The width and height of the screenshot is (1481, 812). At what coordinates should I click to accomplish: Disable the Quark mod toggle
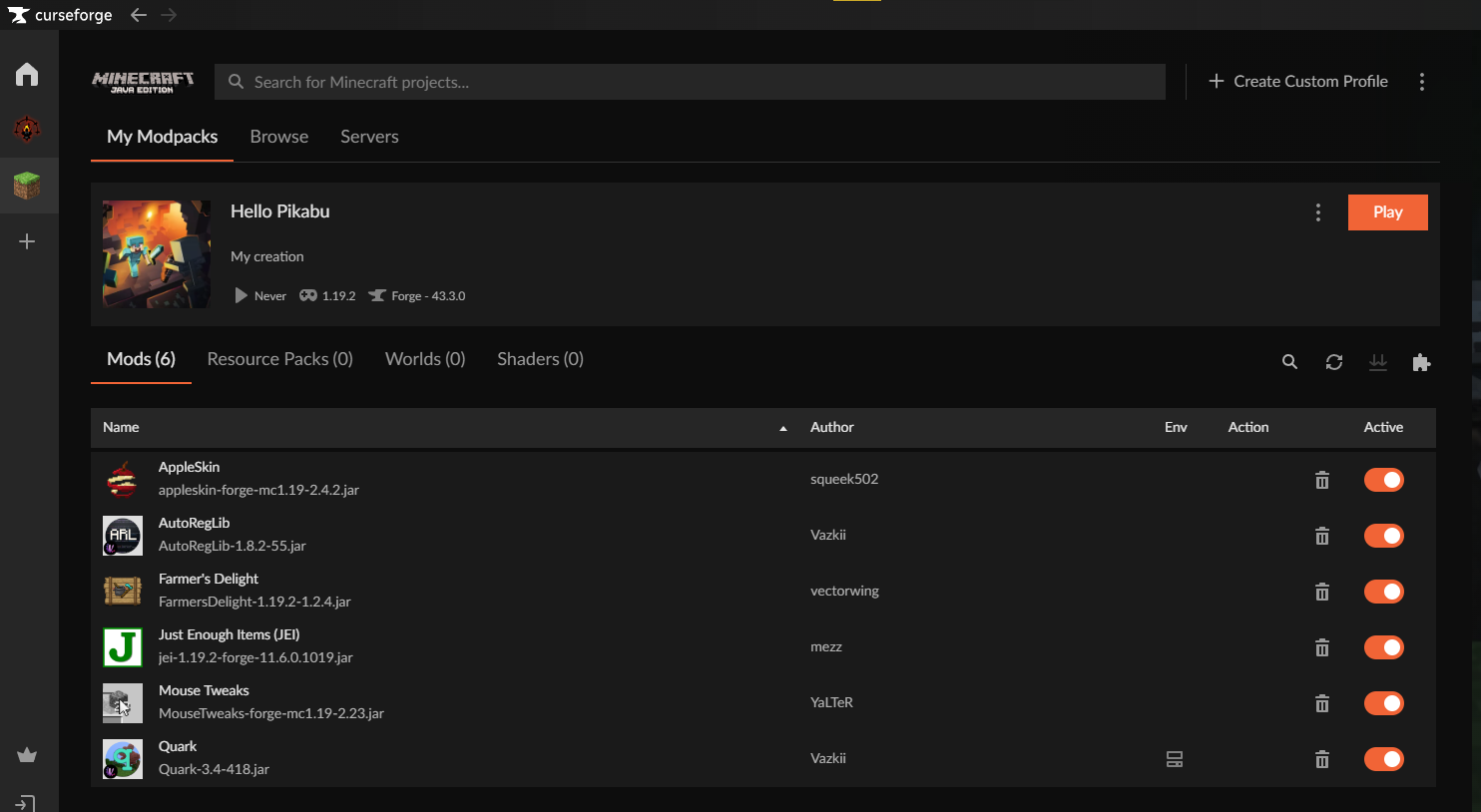pyautogui.click(x=1384, y=759)
